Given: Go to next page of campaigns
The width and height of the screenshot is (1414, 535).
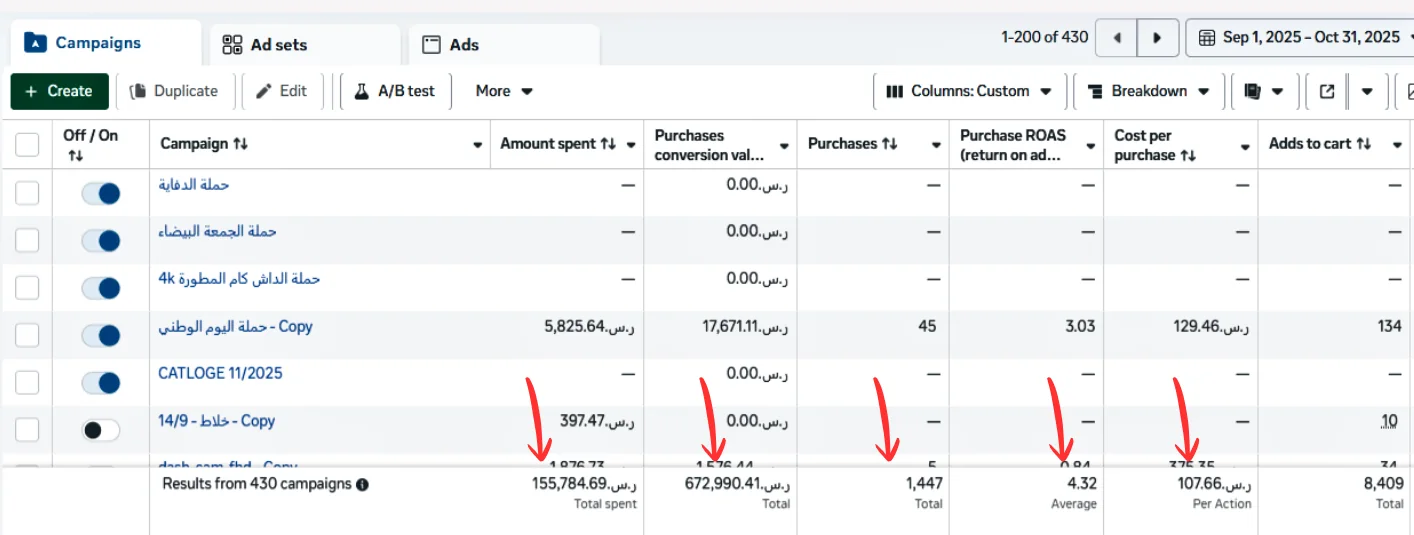Looking at the screenshot, I should coord(1157,38).
